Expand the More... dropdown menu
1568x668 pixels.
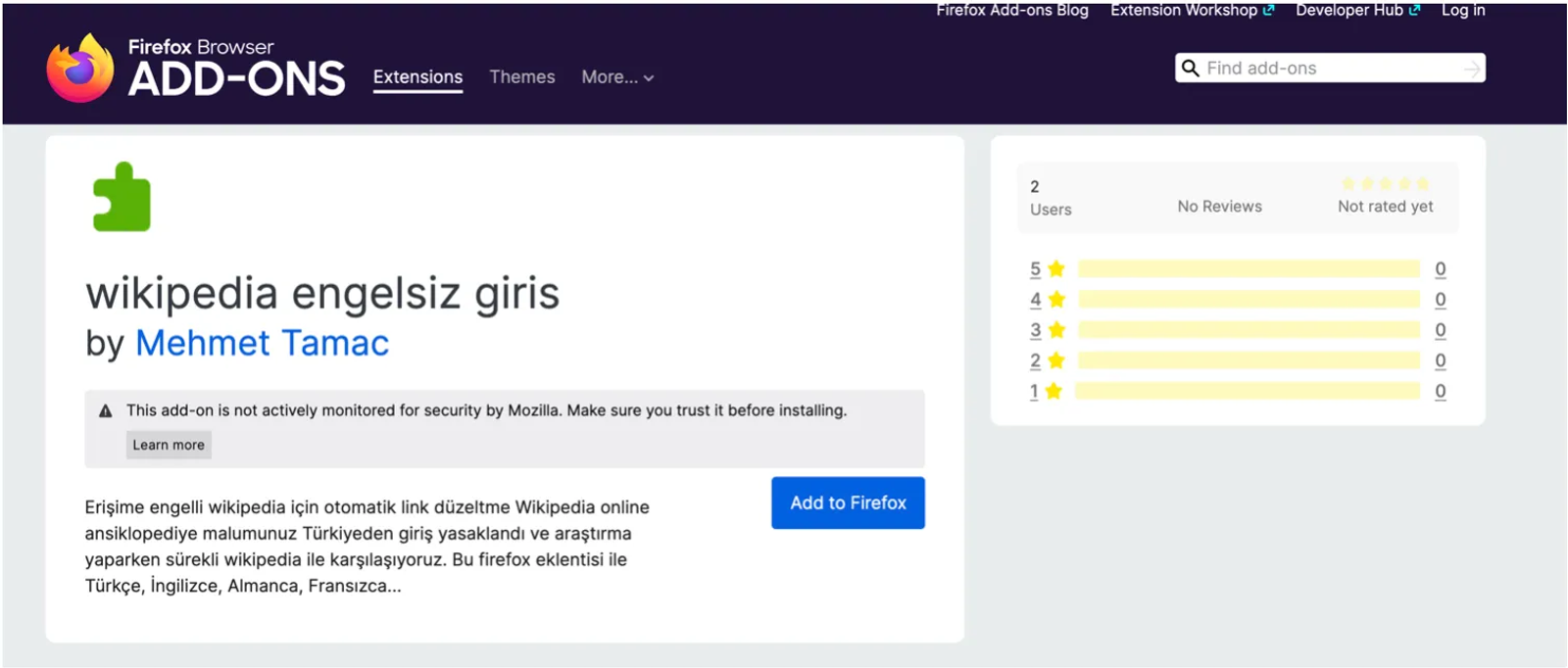(x=617, y=76)
